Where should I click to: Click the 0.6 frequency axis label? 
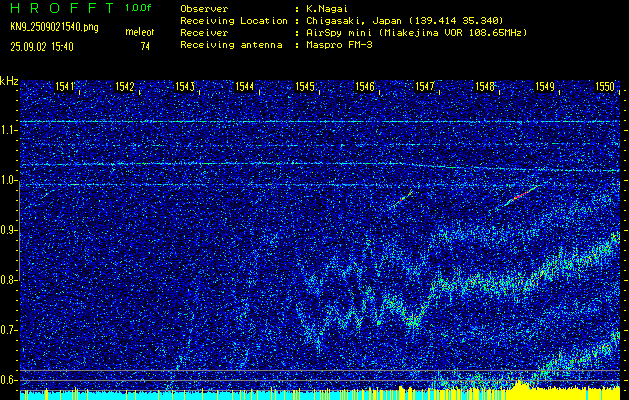8,380
